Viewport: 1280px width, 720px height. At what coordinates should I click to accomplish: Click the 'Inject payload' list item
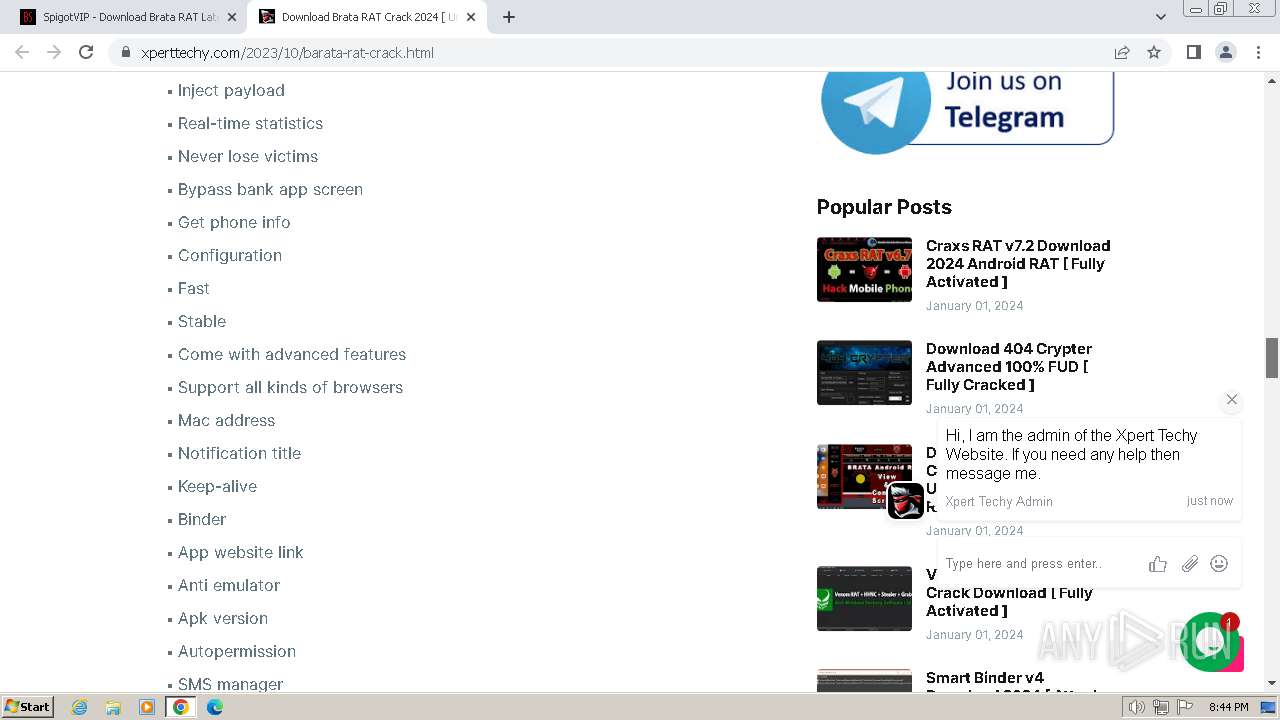point(231,90)
